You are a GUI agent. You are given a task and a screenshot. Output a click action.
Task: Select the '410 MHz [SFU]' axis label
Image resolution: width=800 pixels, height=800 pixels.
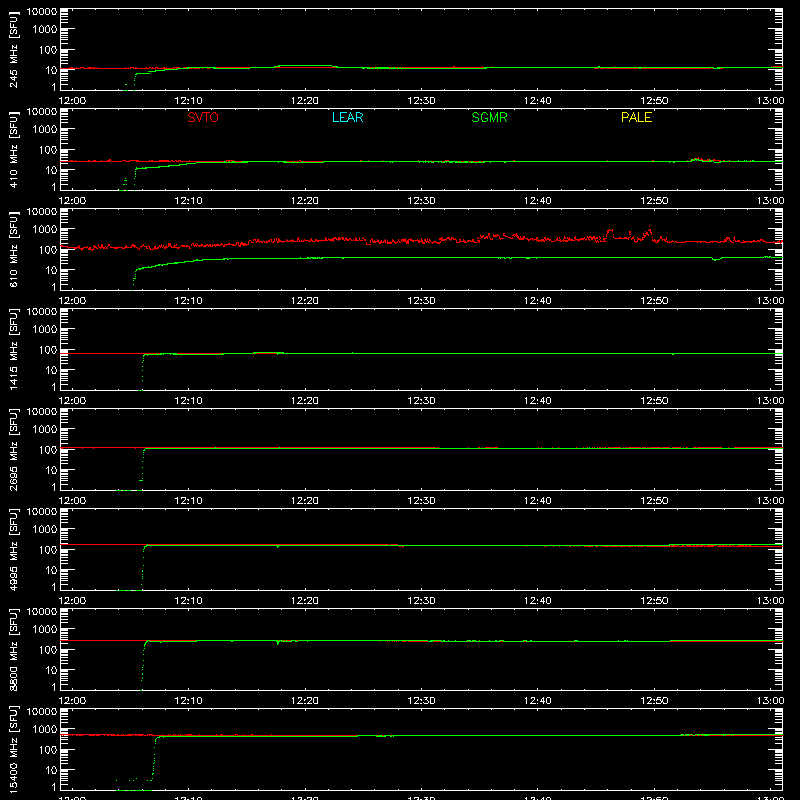pyautogui.click(x=14, y=150)
